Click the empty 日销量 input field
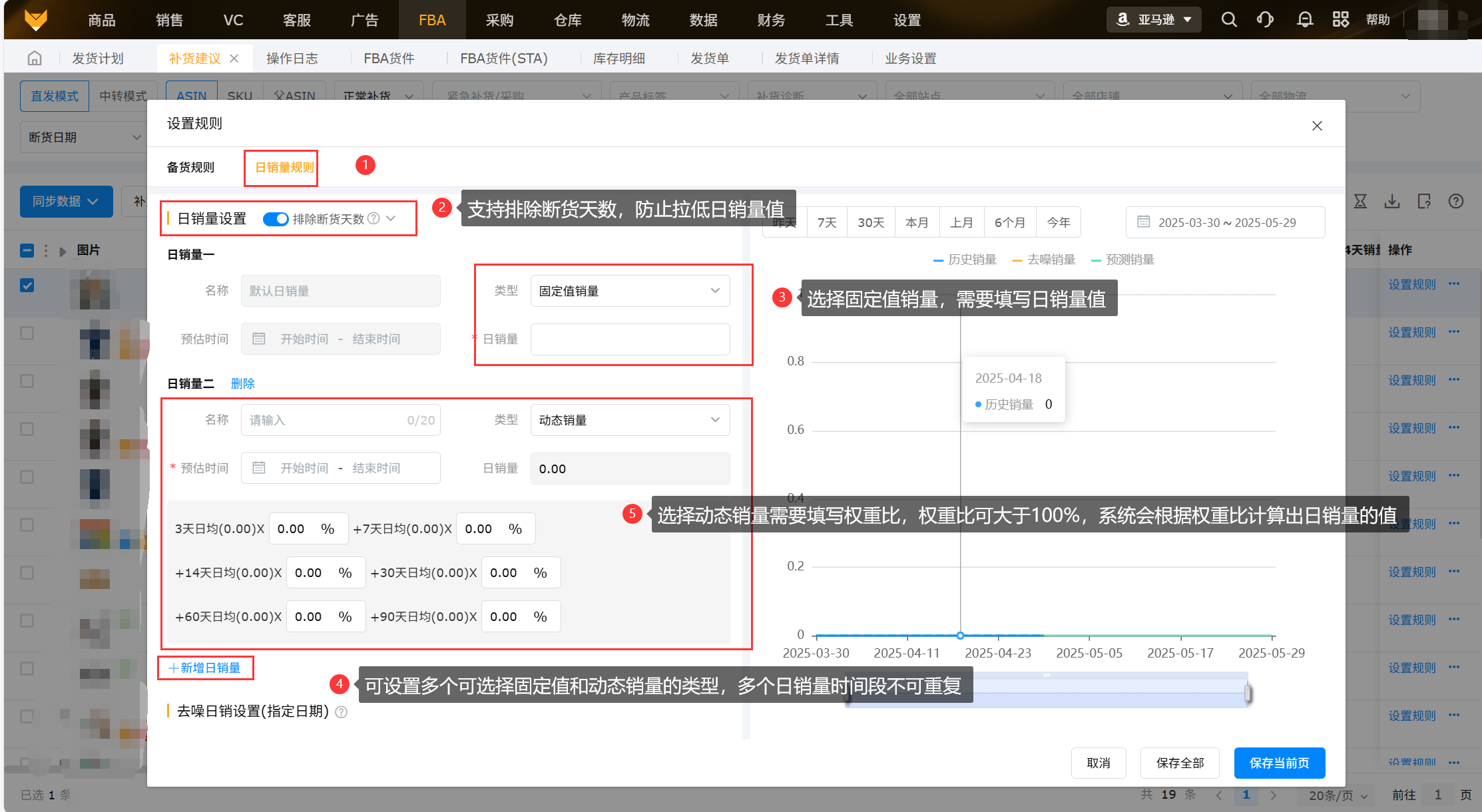This screenshot has height=812, width=1482. click(630, 339)
